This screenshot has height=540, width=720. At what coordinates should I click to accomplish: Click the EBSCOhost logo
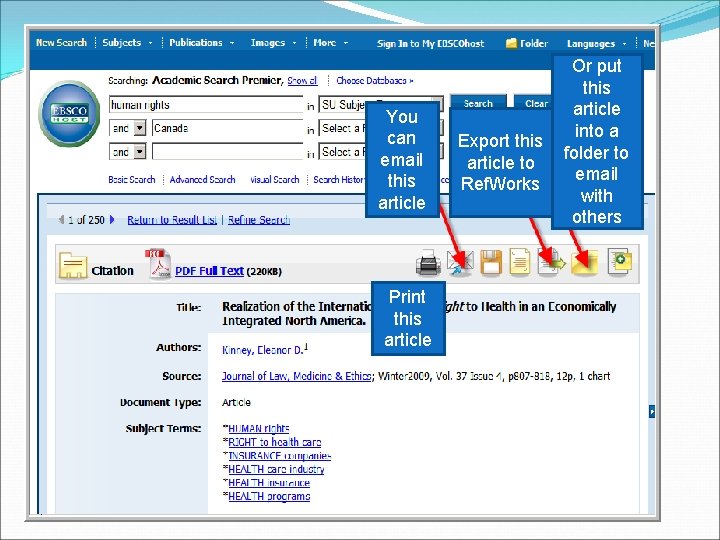tap(69, 113)
